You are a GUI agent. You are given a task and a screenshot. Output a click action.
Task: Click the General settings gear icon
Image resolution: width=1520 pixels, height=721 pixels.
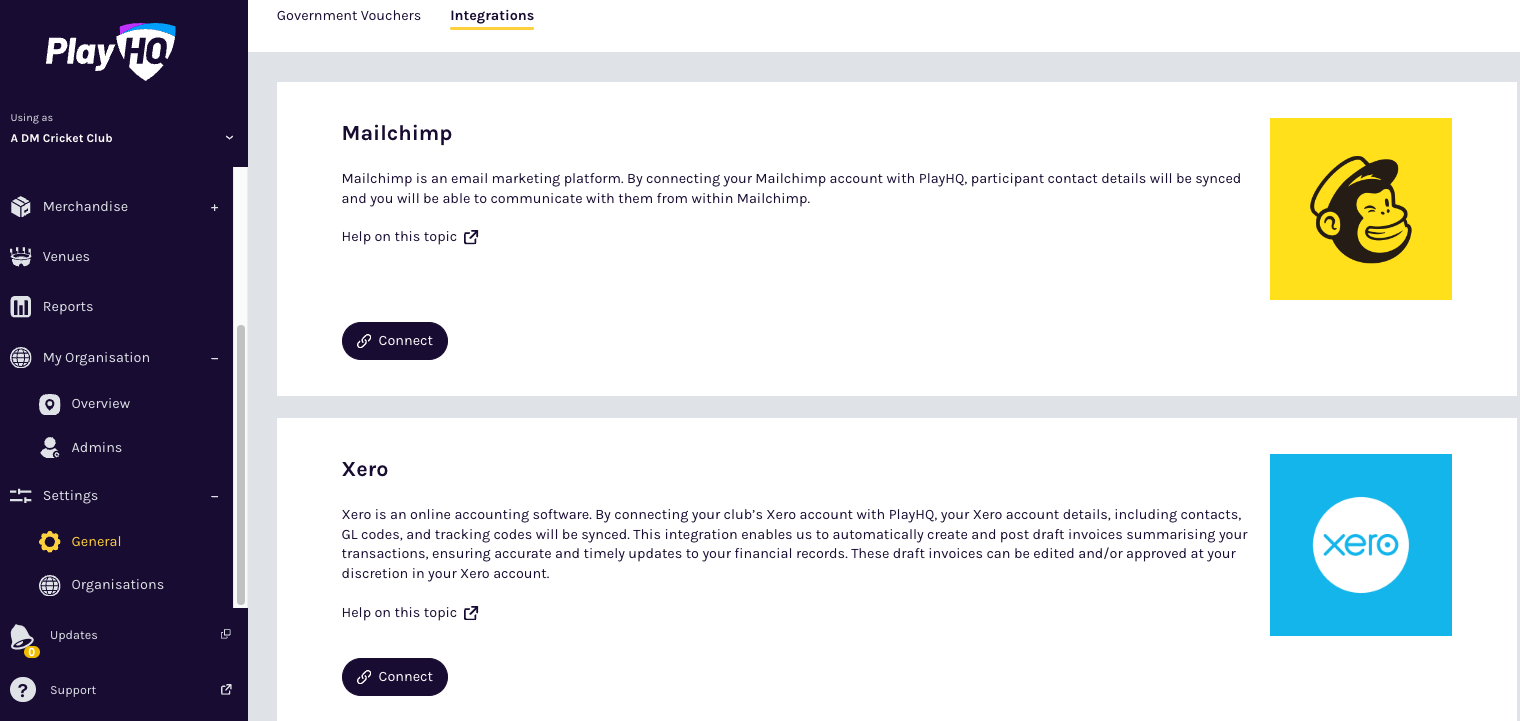point(49,542)
